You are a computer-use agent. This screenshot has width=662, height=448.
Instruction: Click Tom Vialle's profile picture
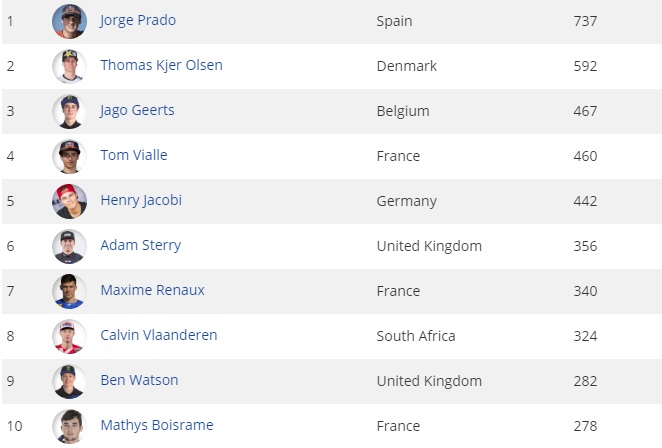coord(69,156)
